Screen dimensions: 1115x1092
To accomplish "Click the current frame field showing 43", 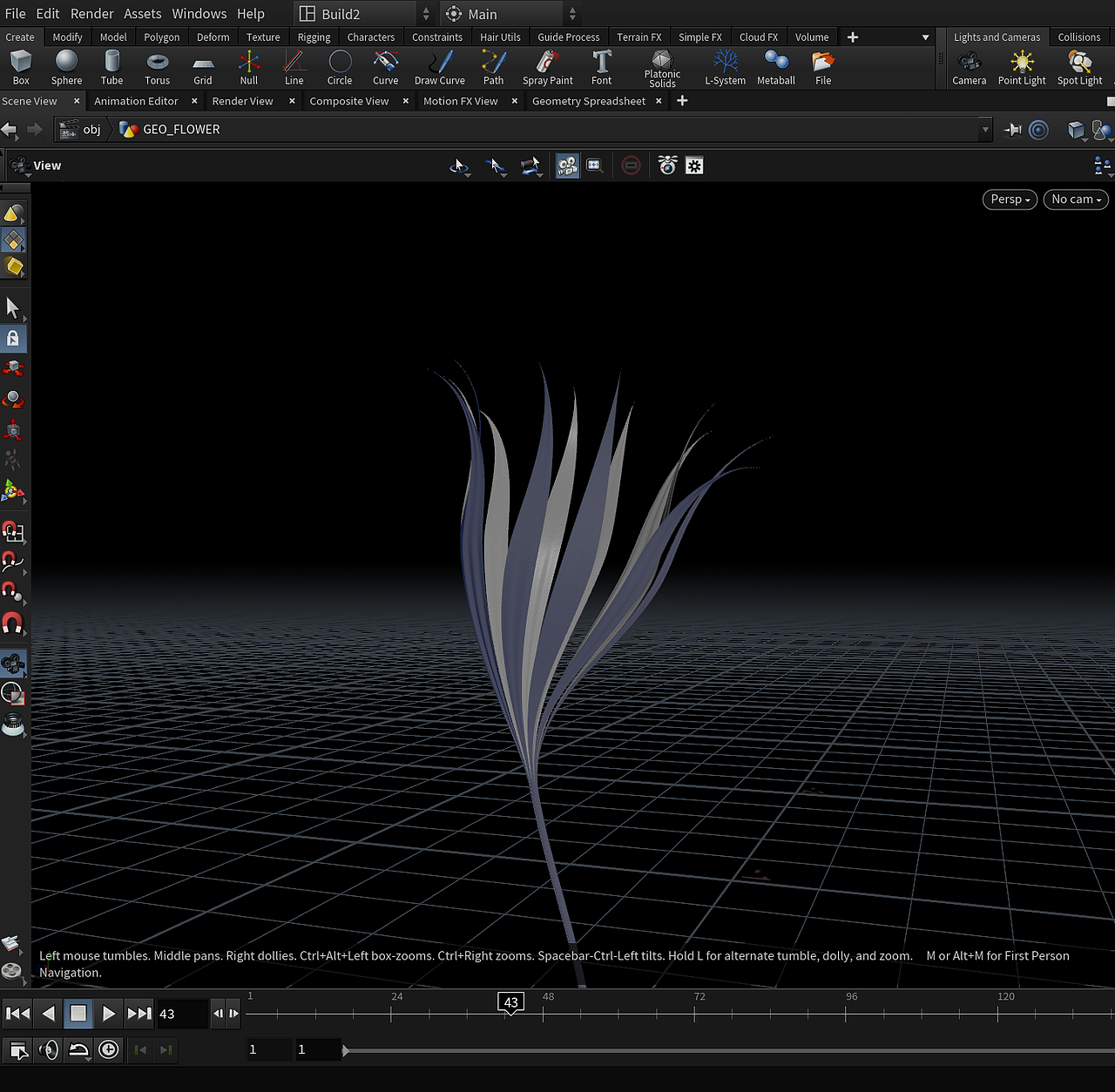I will (x=181, y=1014).
